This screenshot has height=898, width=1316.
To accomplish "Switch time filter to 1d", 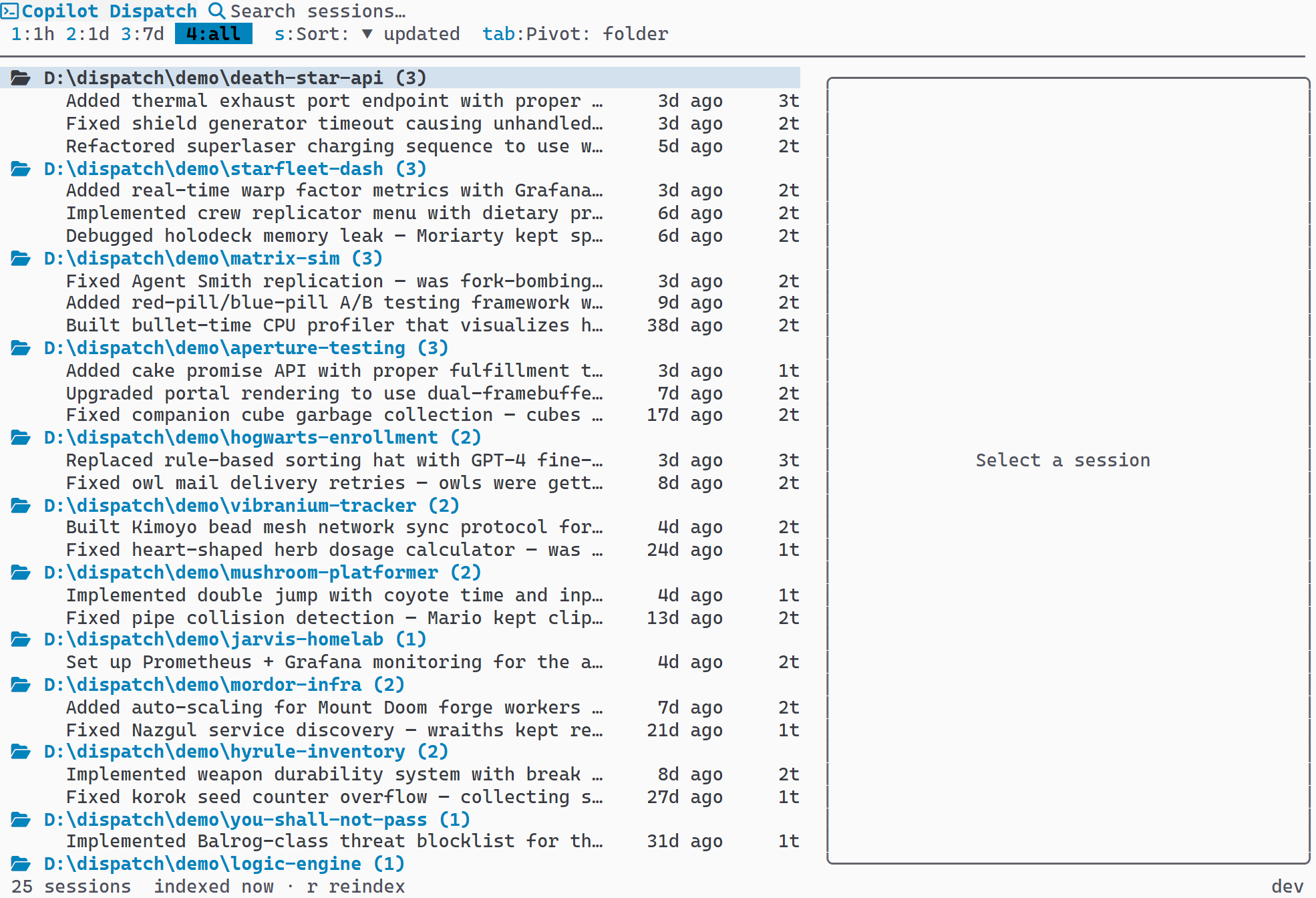I will [88, 34].
